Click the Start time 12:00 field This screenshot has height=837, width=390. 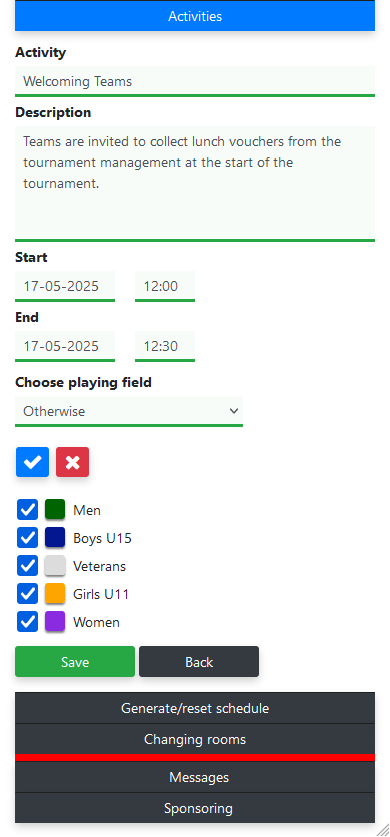coord(165,286)
